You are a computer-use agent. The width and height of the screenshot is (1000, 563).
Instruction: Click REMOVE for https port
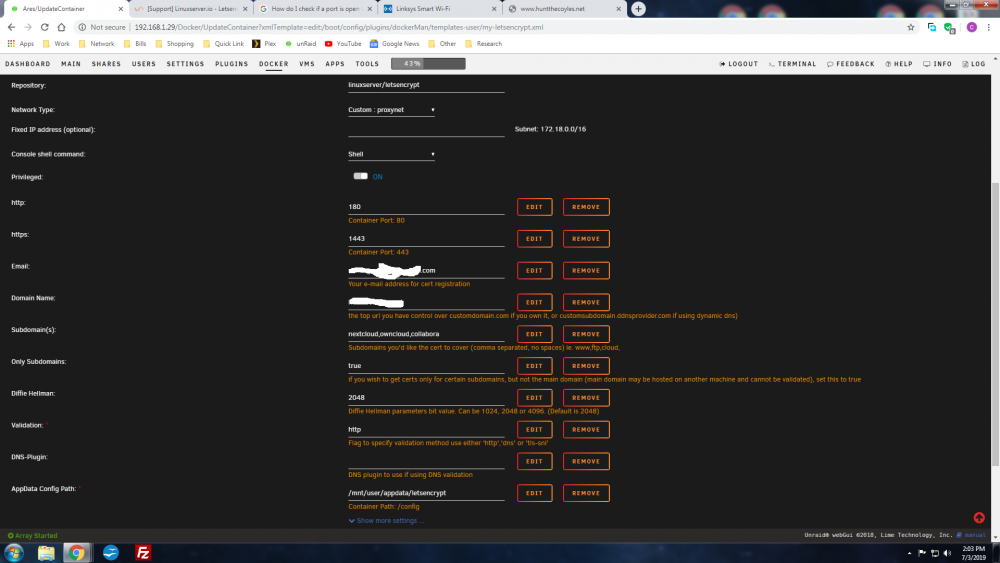[586, 238]
